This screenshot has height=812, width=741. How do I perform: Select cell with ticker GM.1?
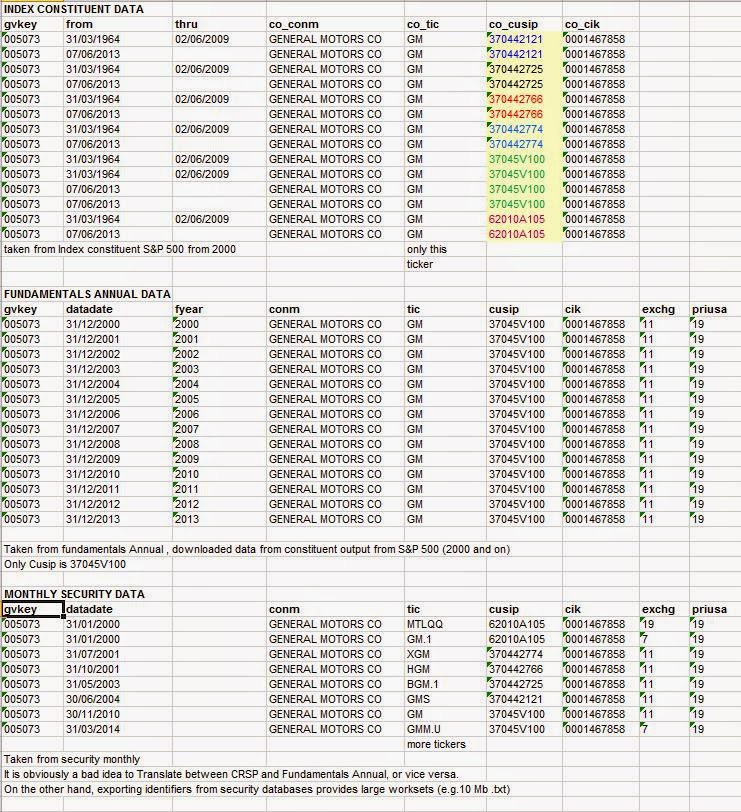pyautogui.click(x=445, y=639)
